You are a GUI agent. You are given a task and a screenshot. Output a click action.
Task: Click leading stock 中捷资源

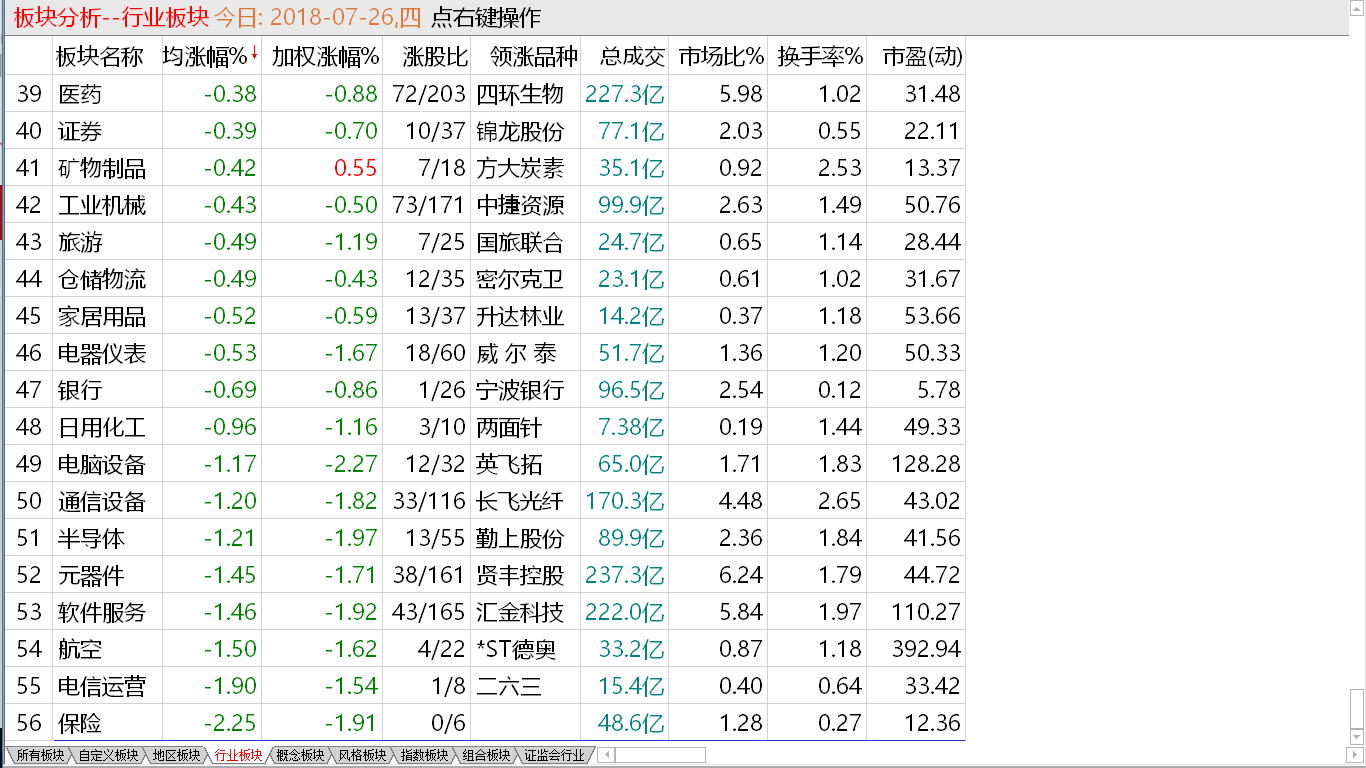520,205
